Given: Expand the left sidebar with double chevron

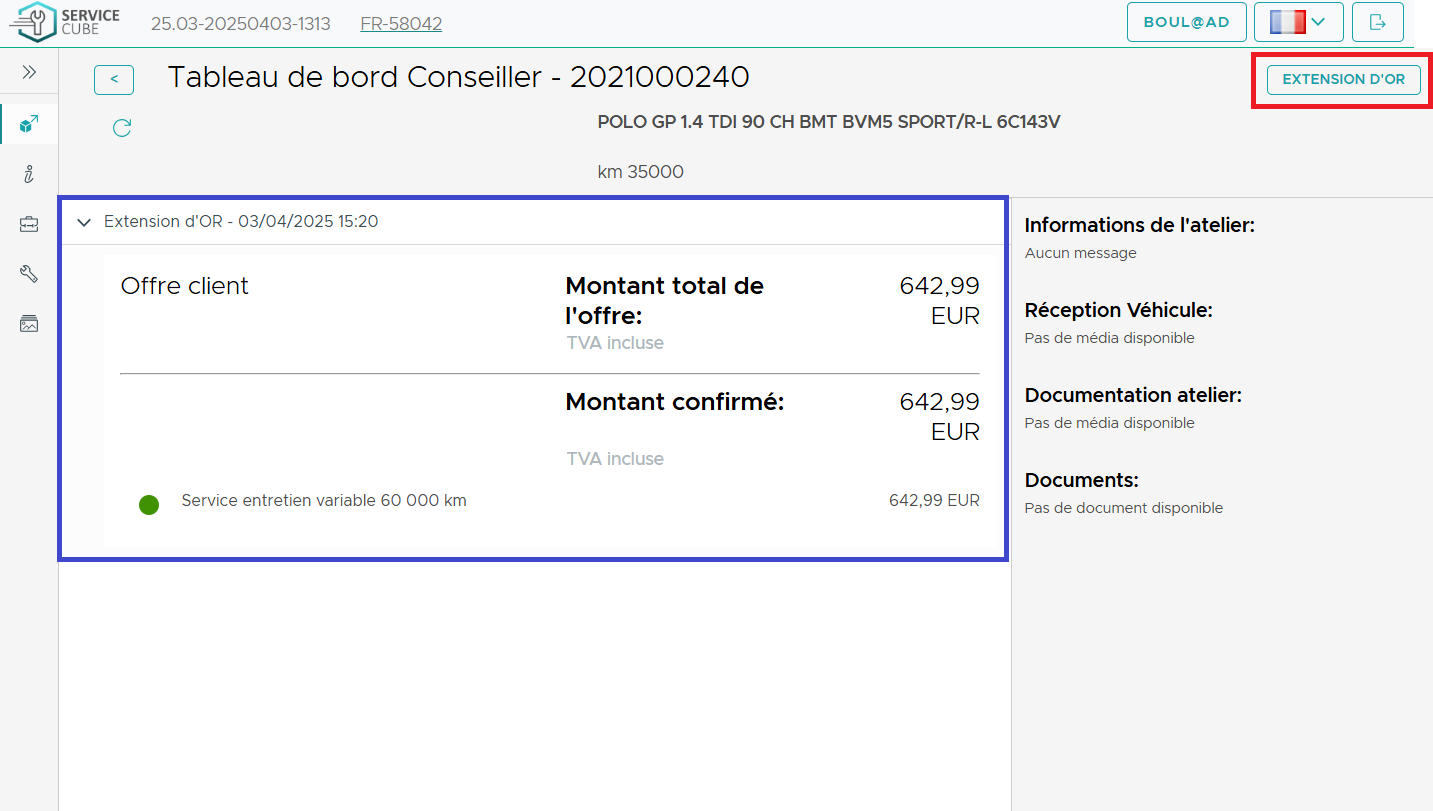Looking at the screenshot, I should coord(29,72).
